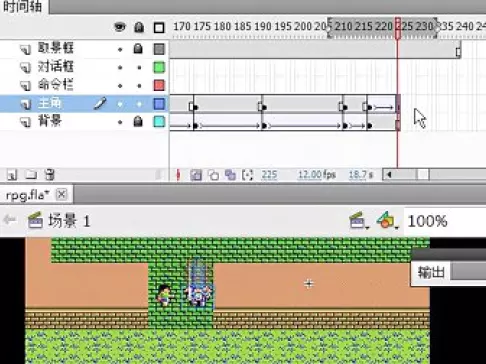486x364 pixels.
Task: Open the edit scene dropdown
Action: (358, 220)
